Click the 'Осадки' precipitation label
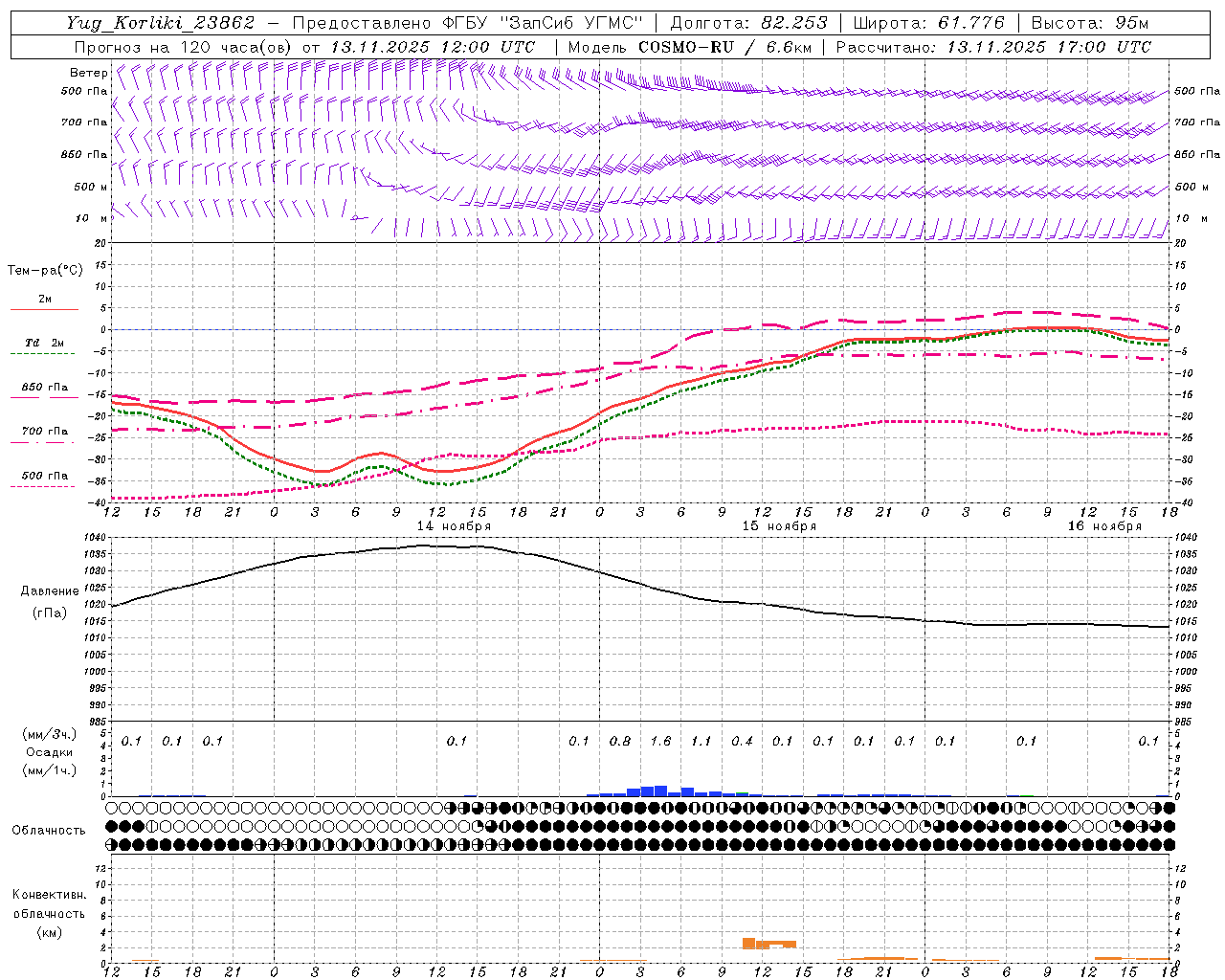The width and height of the screenshot is (1225, 980). click(x=50, y=752)
